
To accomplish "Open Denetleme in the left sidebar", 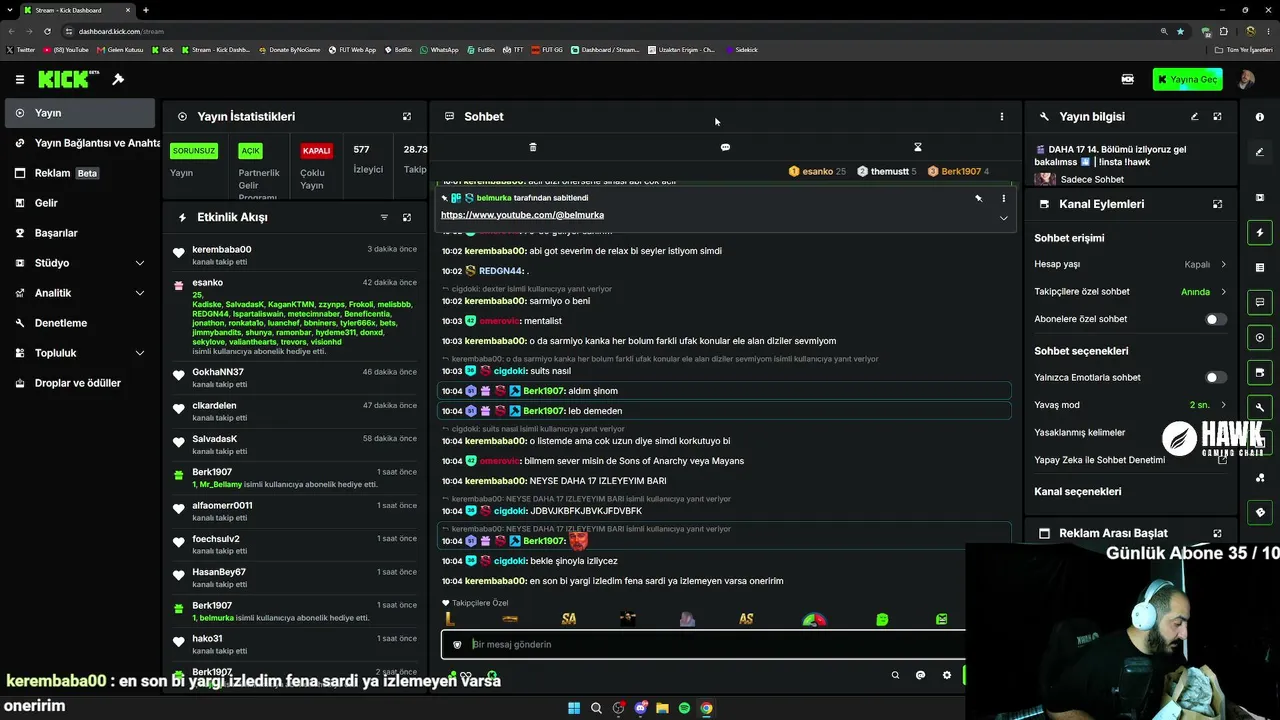I will (80, 323).
